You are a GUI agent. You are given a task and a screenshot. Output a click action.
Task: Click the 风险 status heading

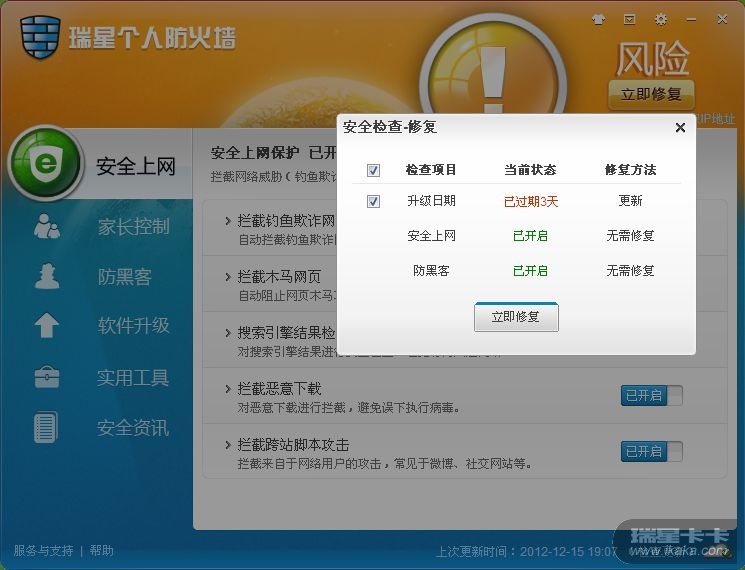click(x=652, y=58)
